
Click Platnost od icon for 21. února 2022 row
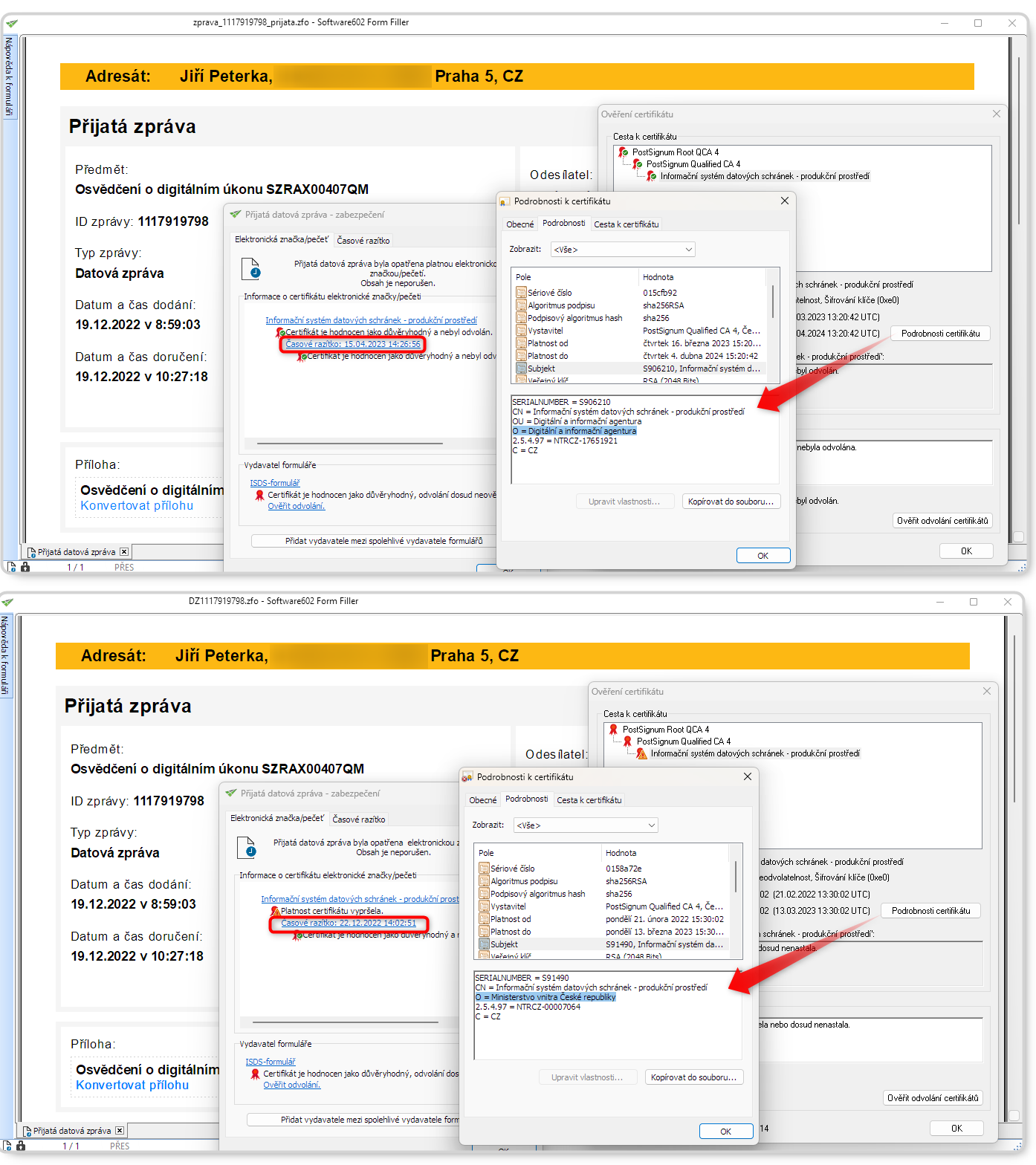484,919
